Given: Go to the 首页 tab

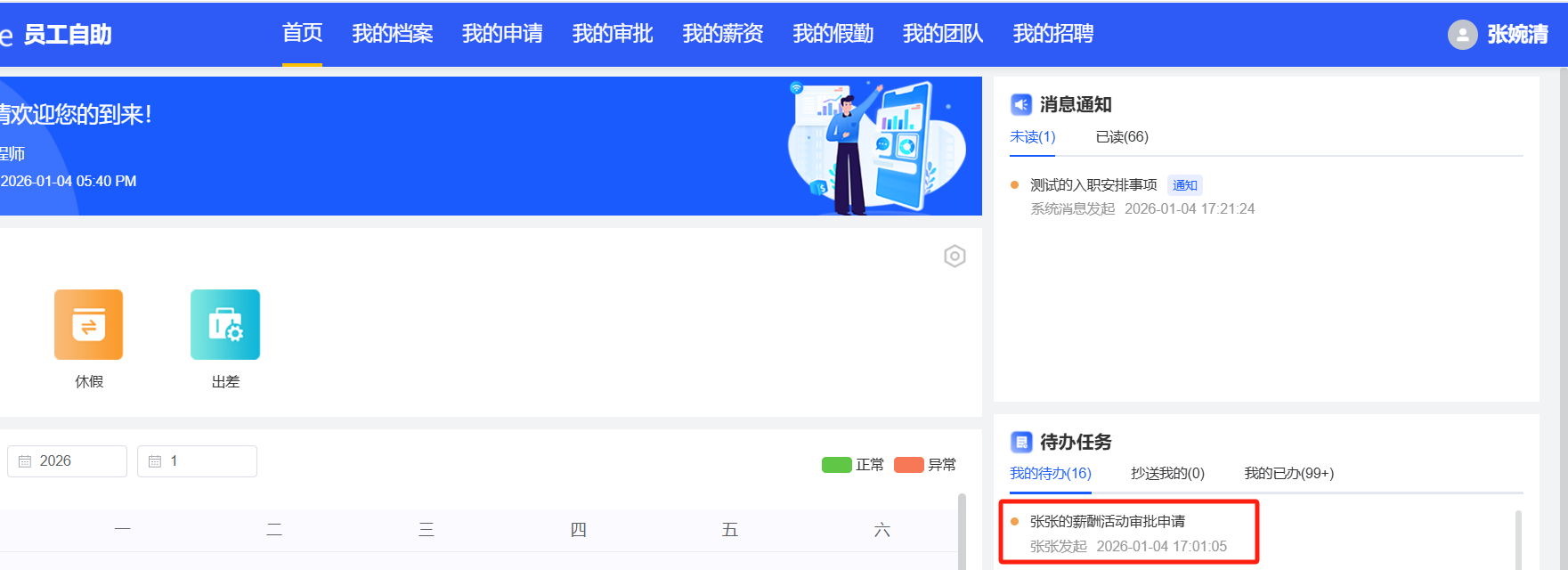Looking at the screenshot, I should tap(302, 33).
